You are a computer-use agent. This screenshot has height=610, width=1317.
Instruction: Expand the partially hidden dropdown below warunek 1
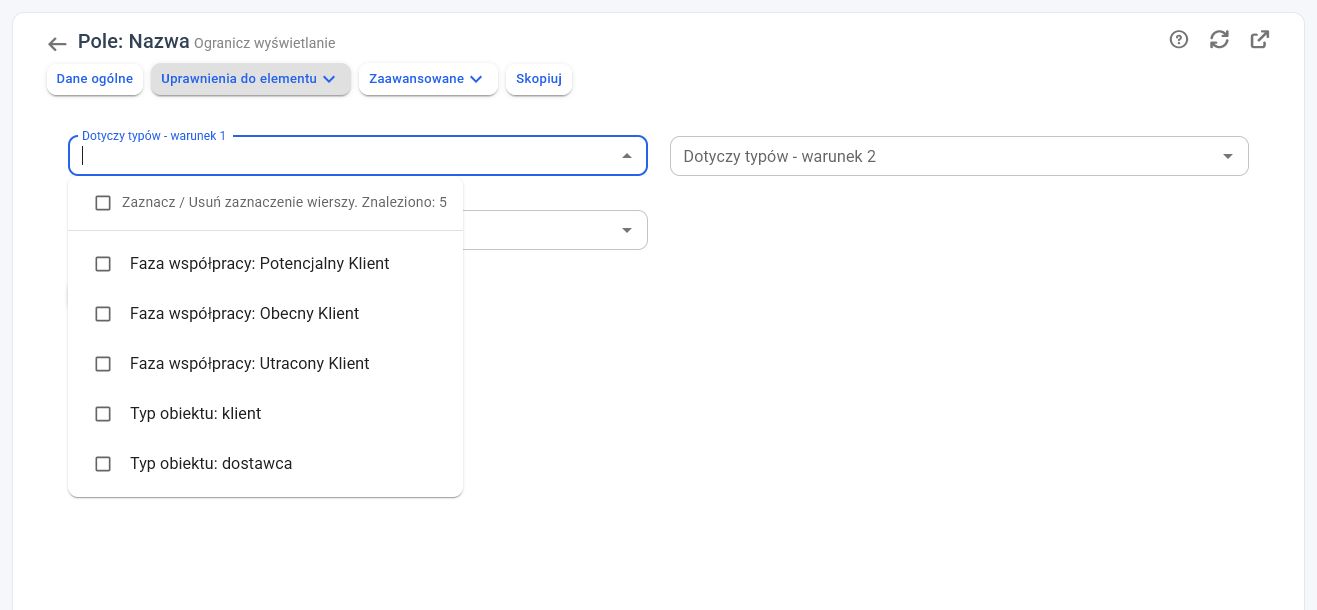[x=627, y=230]
